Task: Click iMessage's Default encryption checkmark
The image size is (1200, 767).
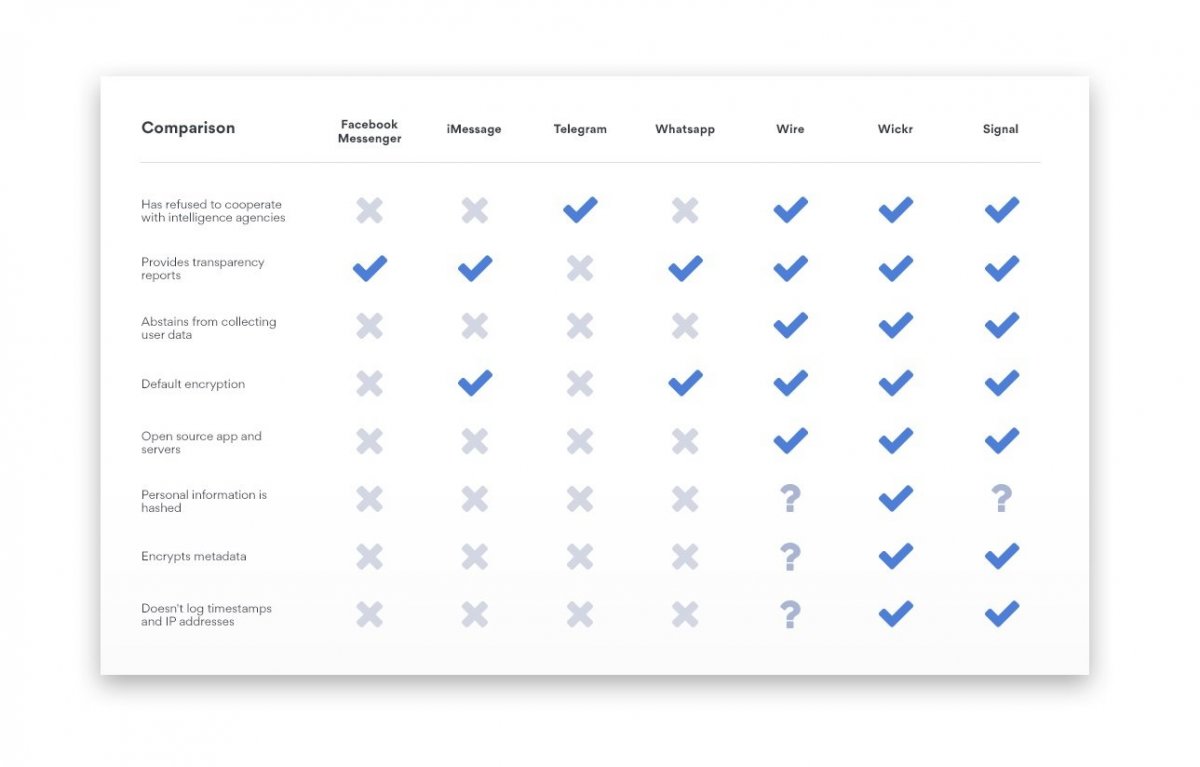Action: 475,383
